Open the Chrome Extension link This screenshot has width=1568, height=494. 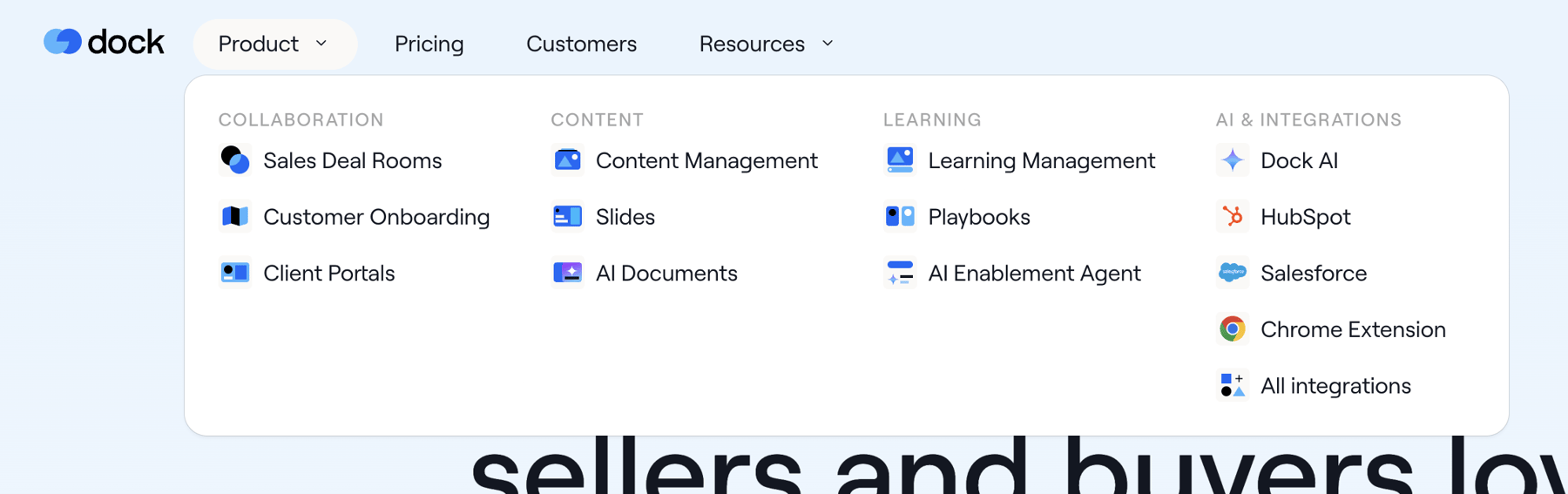[1353, 329]
